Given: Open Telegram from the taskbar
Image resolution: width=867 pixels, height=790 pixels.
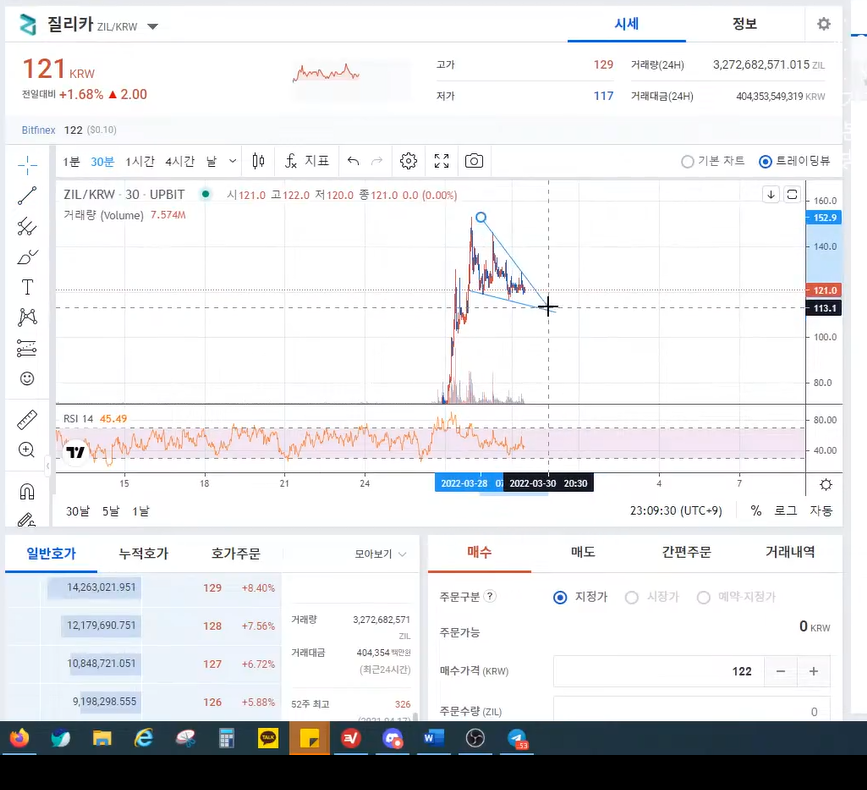Looking at the screenshot, I should coord(517,738).
